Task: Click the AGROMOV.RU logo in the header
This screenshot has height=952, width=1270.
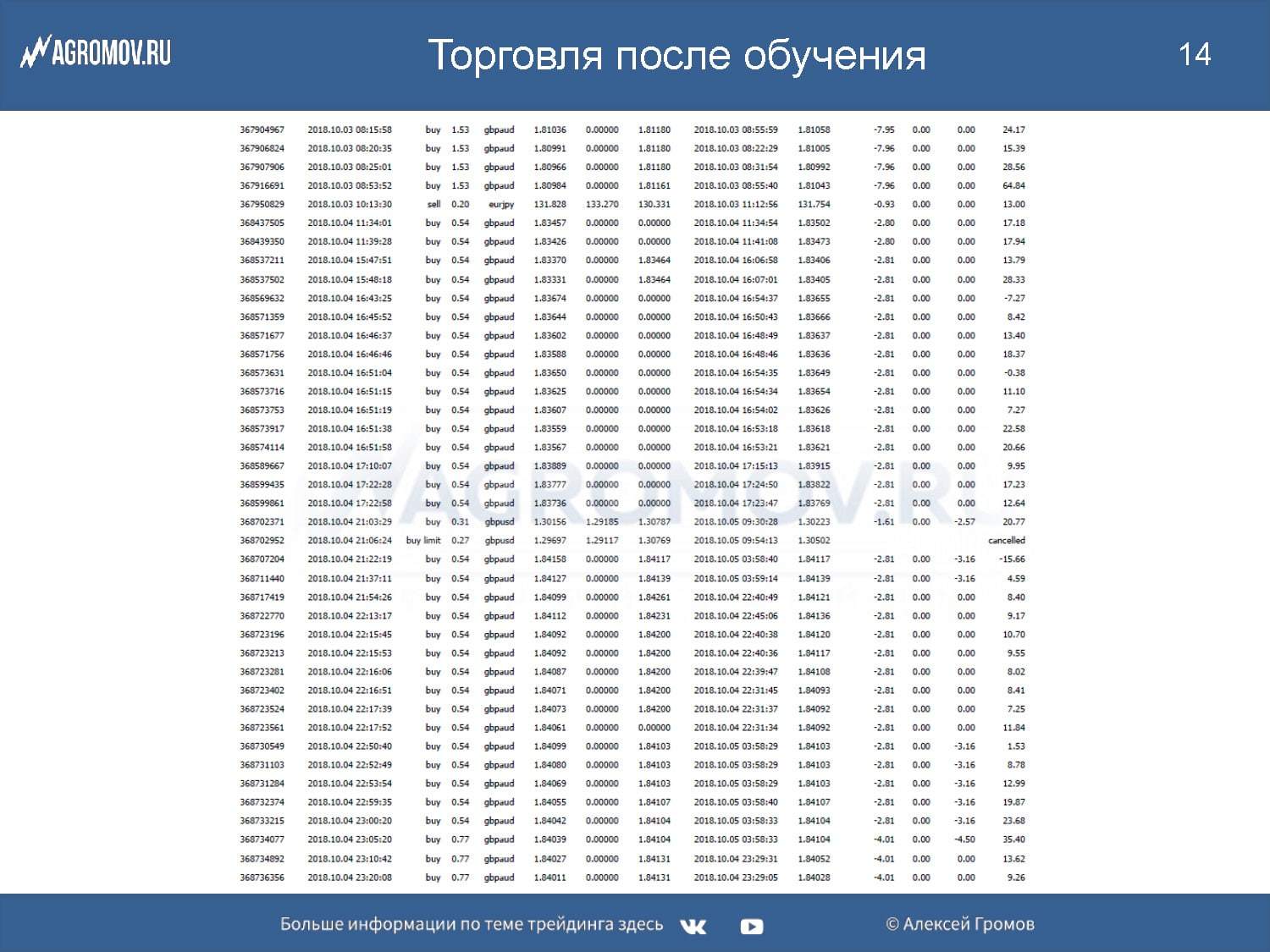Action: pos(96,52)
